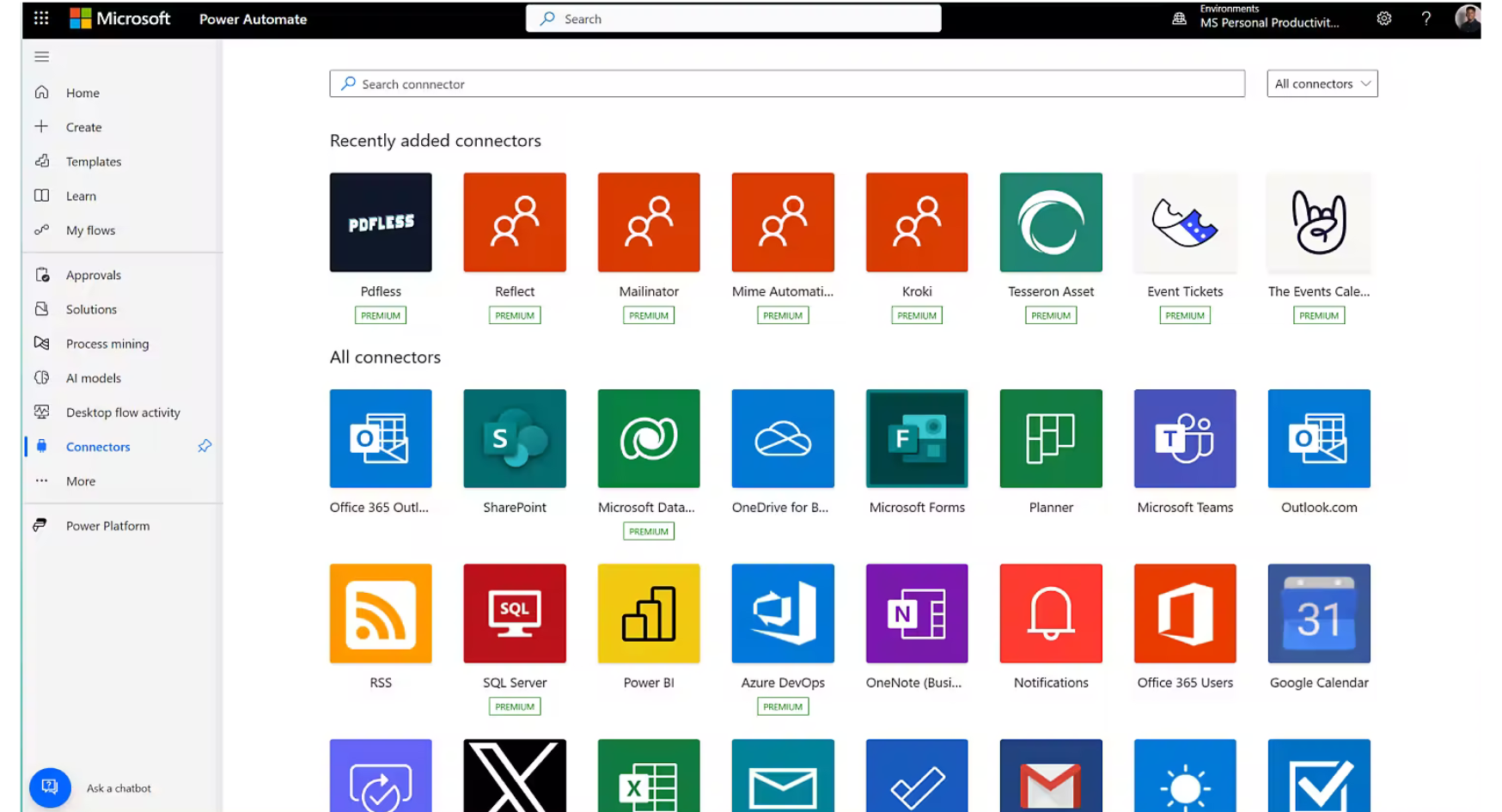The width and height of the screenshot is (1502, 812).
Task: Click the PREMIUM badge under Pdfless
Action: (381, 315)
